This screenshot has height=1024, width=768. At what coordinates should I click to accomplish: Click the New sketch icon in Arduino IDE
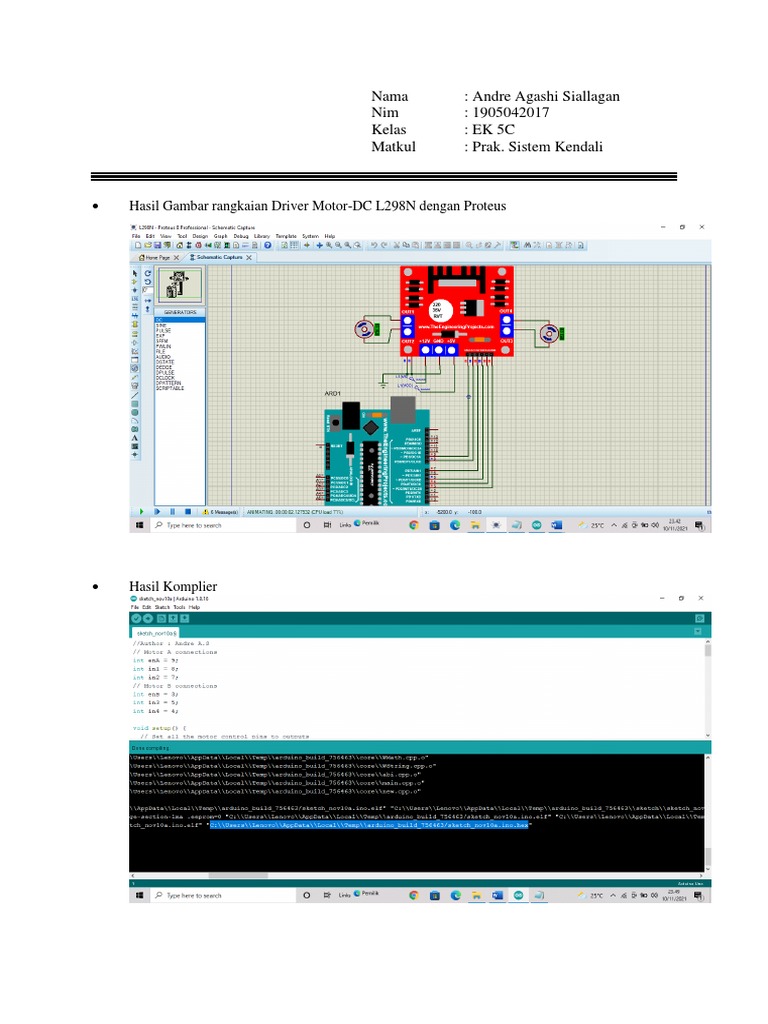click(161, 618)
